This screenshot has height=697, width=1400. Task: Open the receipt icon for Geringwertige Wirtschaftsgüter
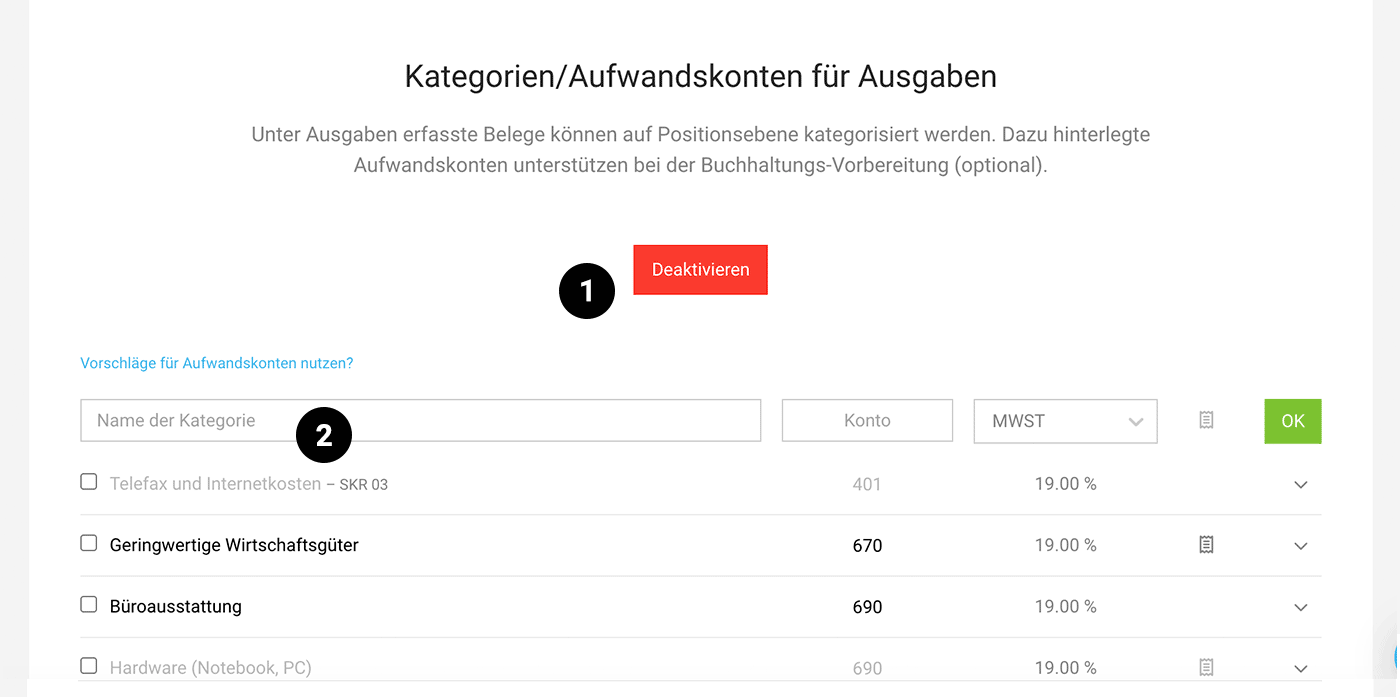(1205, 545)
